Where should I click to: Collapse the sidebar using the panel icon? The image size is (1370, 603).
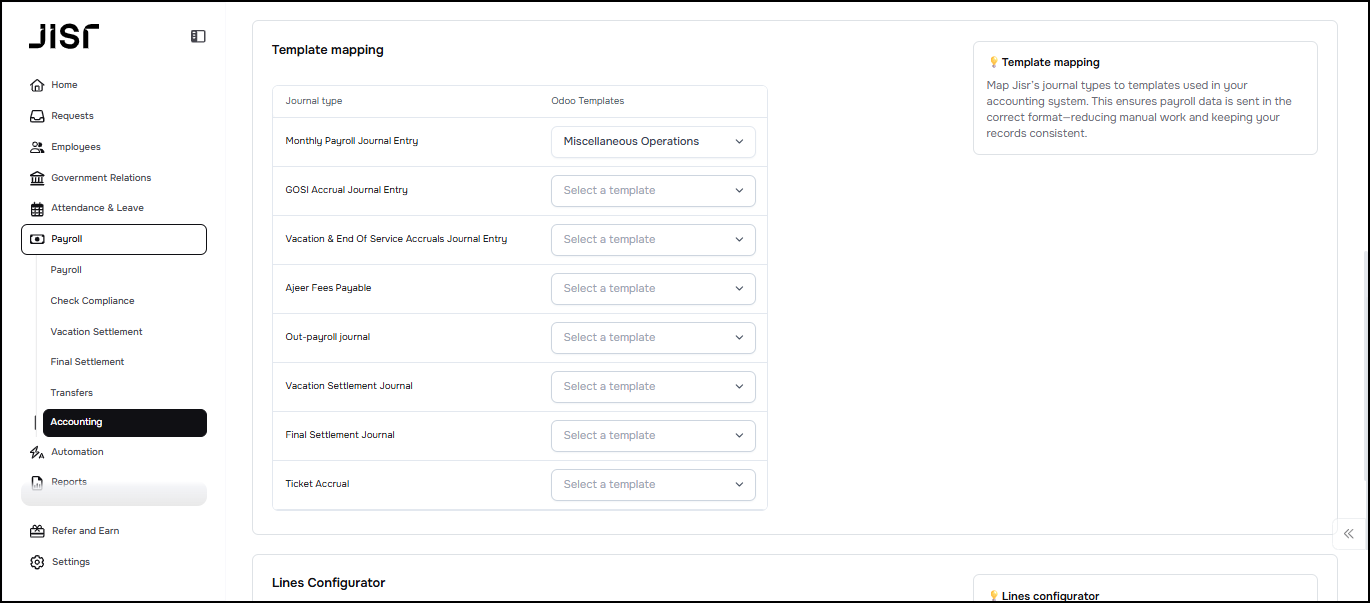[198, 36]
